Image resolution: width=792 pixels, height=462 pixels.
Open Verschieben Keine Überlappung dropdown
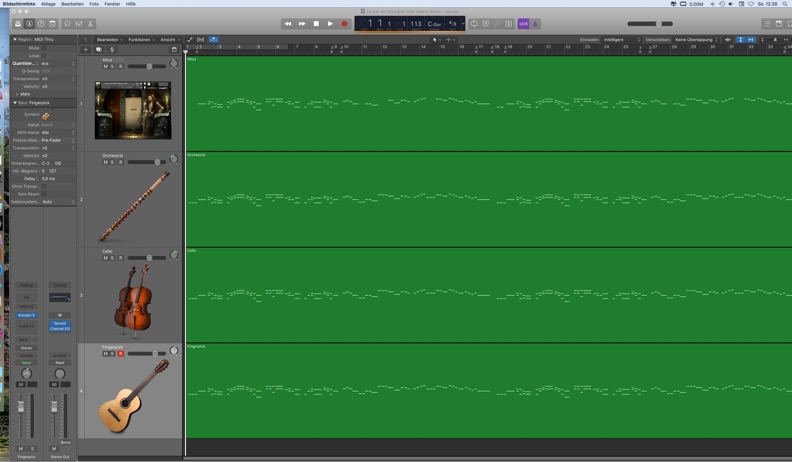[696, 39]
